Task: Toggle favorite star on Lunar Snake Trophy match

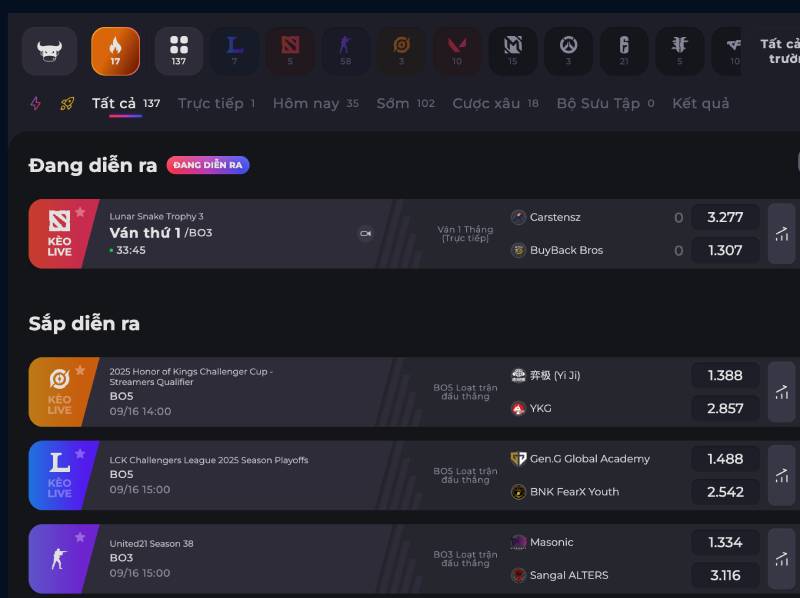Action: (x=80, y=212)
